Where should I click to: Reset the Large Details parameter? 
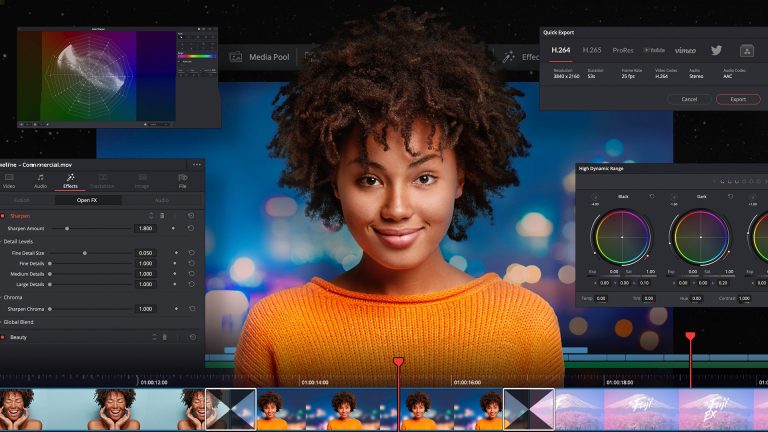[x=192, y=284]
